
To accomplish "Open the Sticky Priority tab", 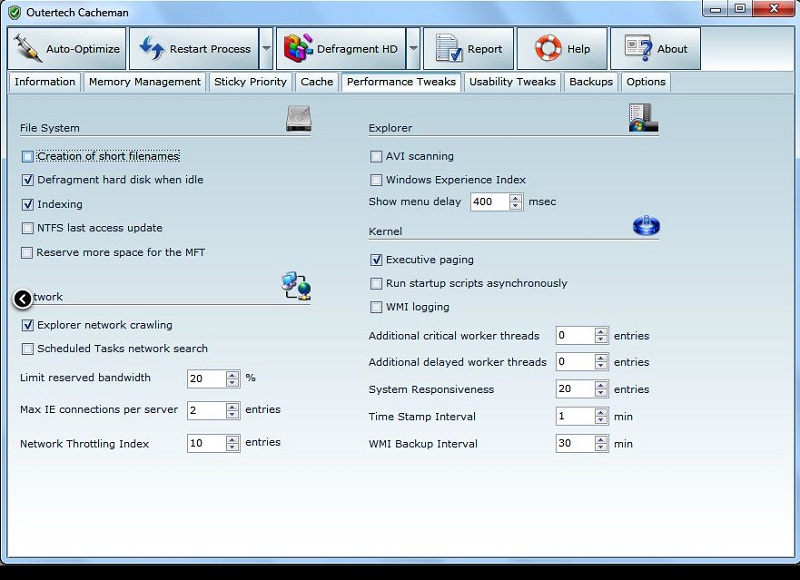I will point(250,82).
